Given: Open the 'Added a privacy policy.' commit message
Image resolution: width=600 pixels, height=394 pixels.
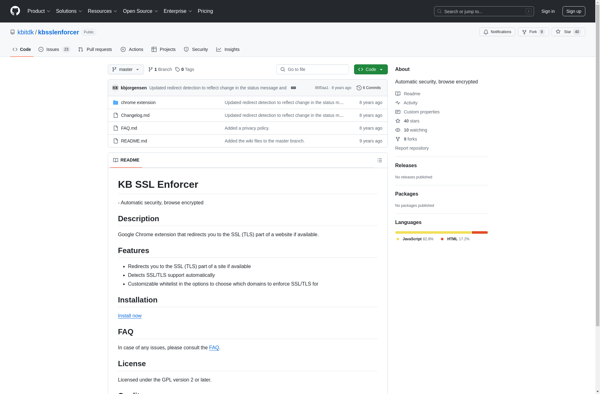Looking at the screenshot, I should tap(247, 128).
